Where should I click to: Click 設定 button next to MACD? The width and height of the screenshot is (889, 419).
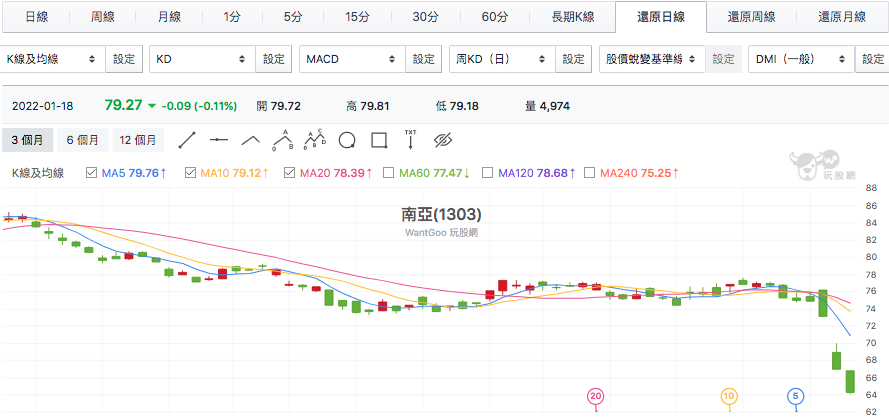point(424,59)
